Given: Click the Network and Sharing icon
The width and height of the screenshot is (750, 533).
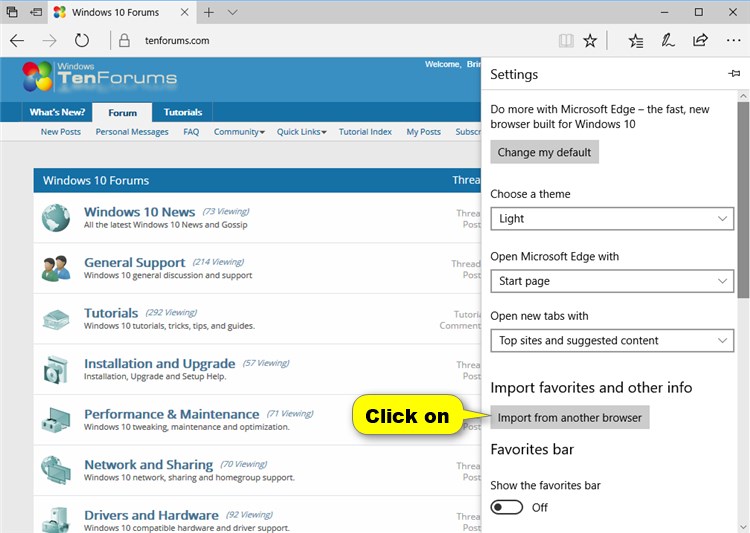Looking at the screenshot, I should [x=55, y=470].
